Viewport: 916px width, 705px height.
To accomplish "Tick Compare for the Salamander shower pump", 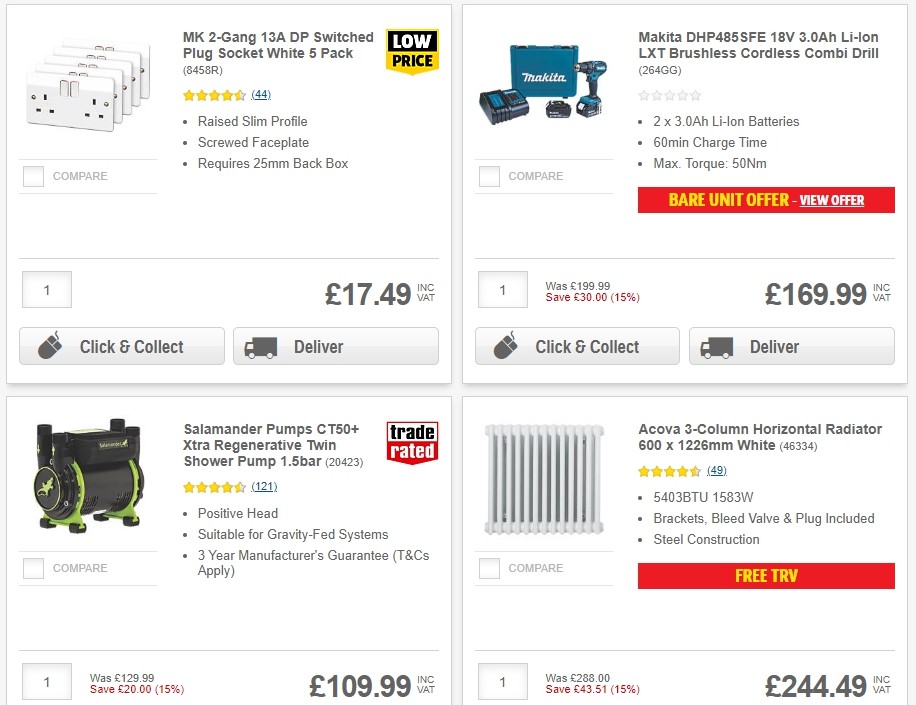I will point(33,568).
